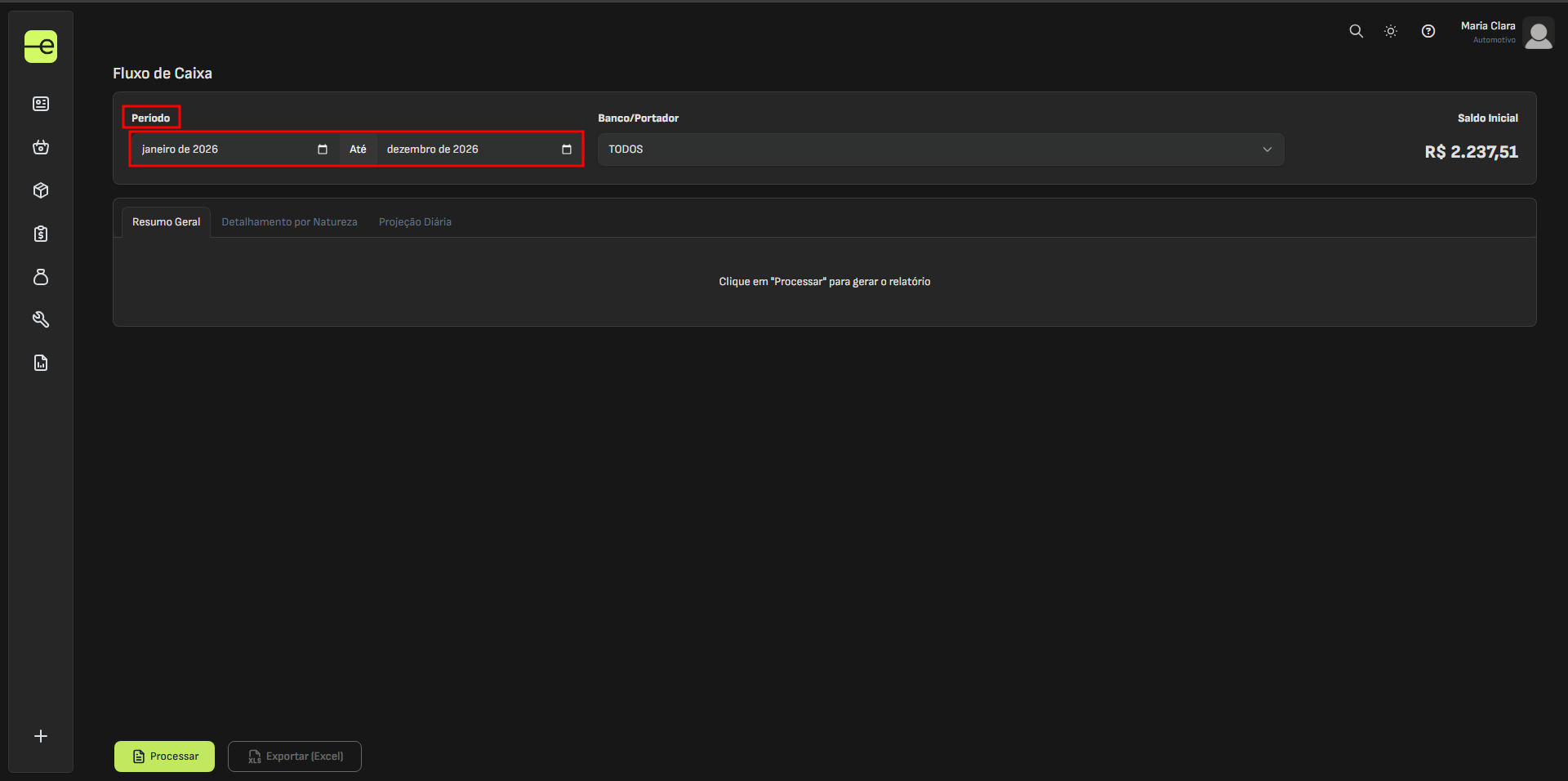Open the box package sidebar icon

pyautogui.click(x=41, y=190)
